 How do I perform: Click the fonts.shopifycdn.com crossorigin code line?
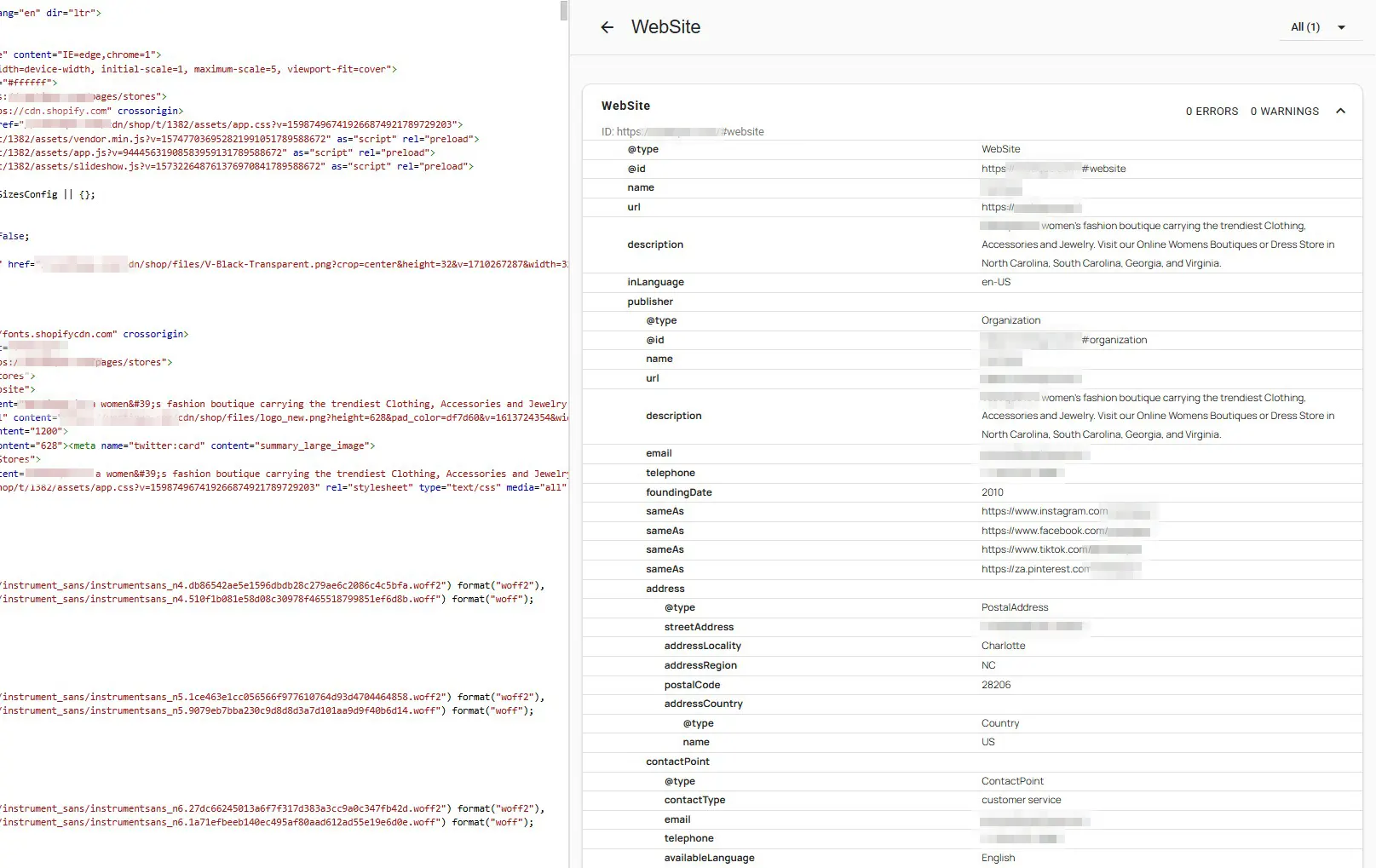point(94,334)
